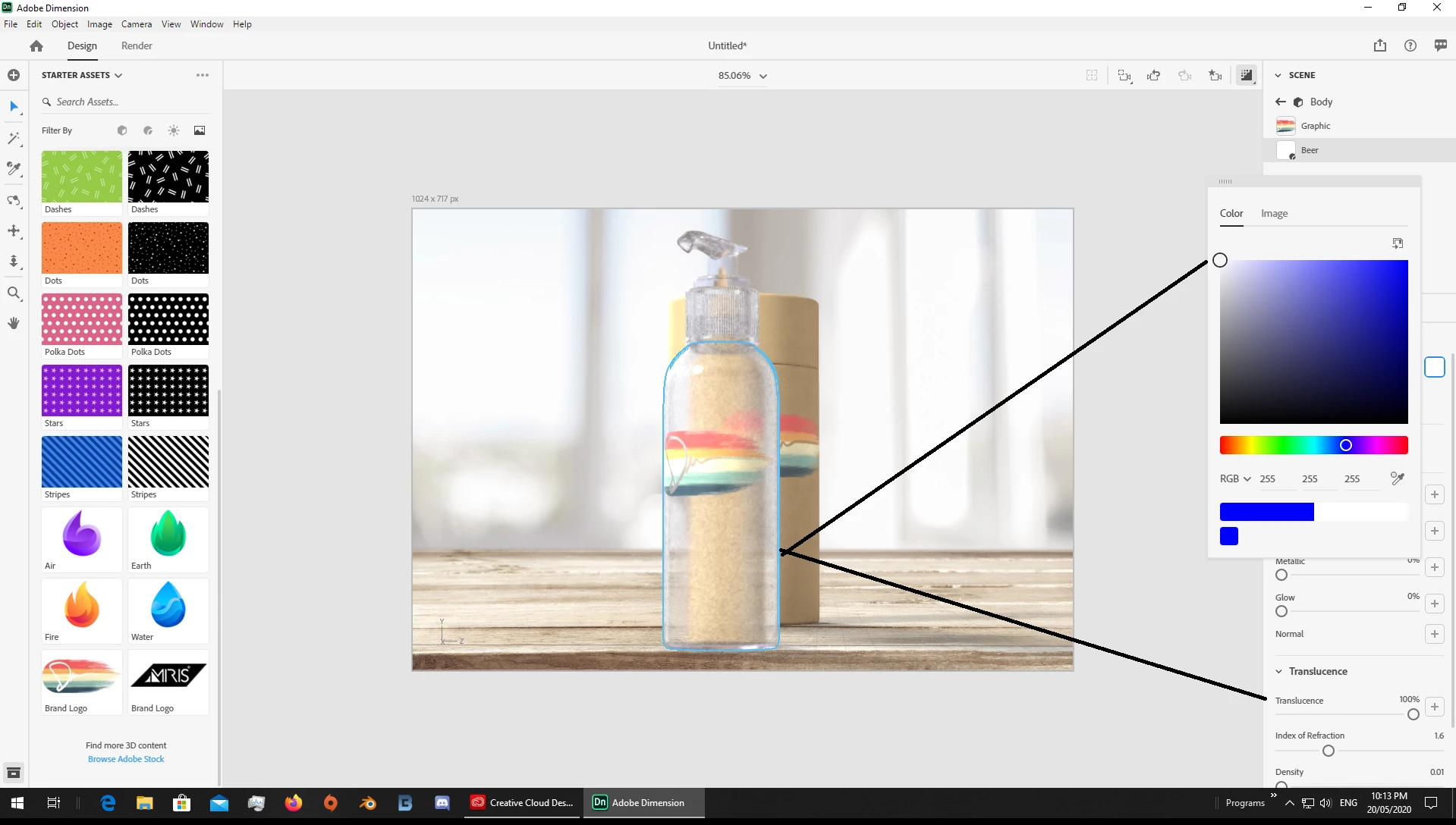Adjust the hue slider handle
The width and height of the screenshot is (1456, 825).
tap(1346, 445)
